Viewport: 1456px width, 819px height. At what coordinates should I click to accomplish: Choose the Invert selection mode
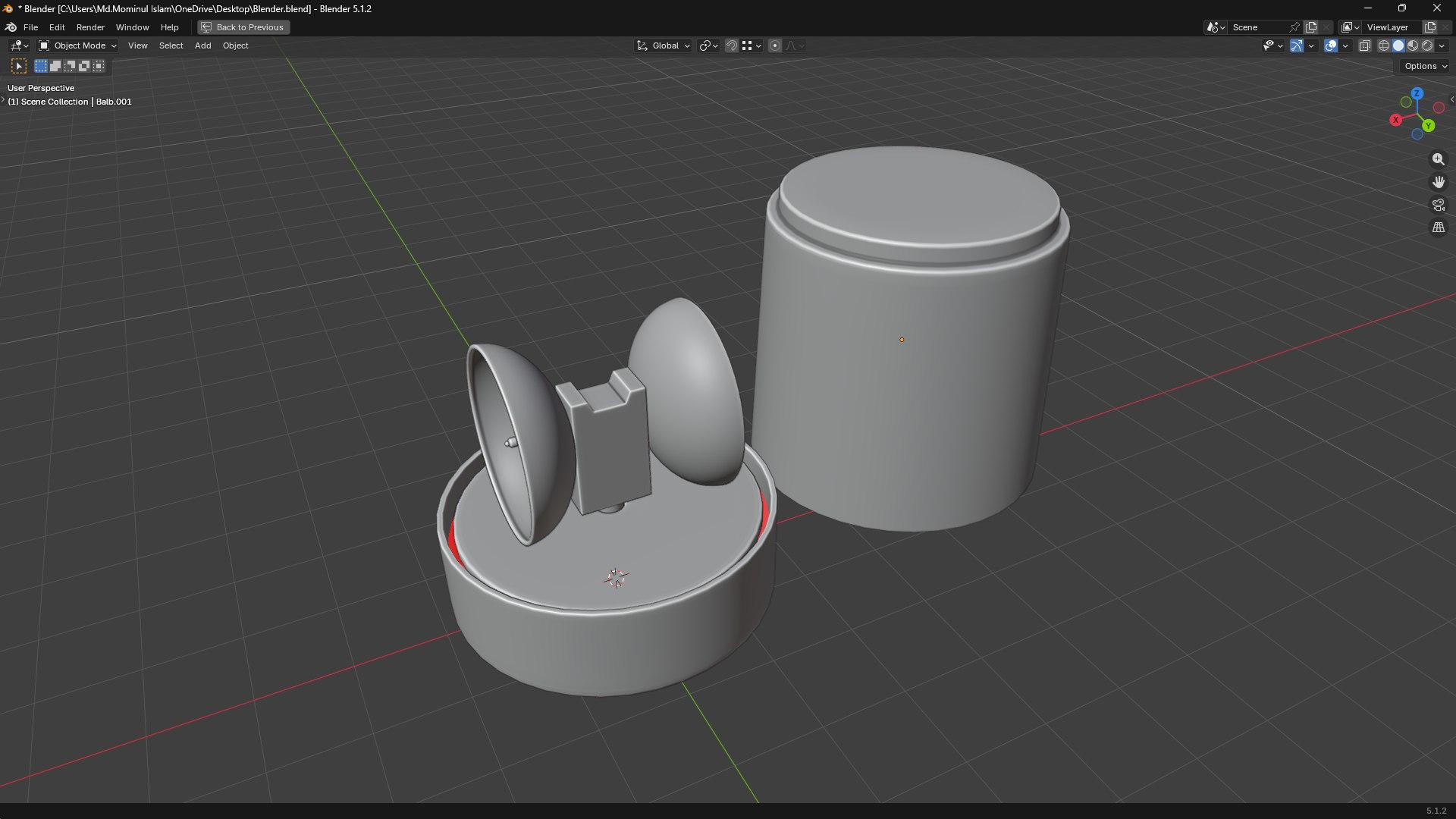point(84,66)
